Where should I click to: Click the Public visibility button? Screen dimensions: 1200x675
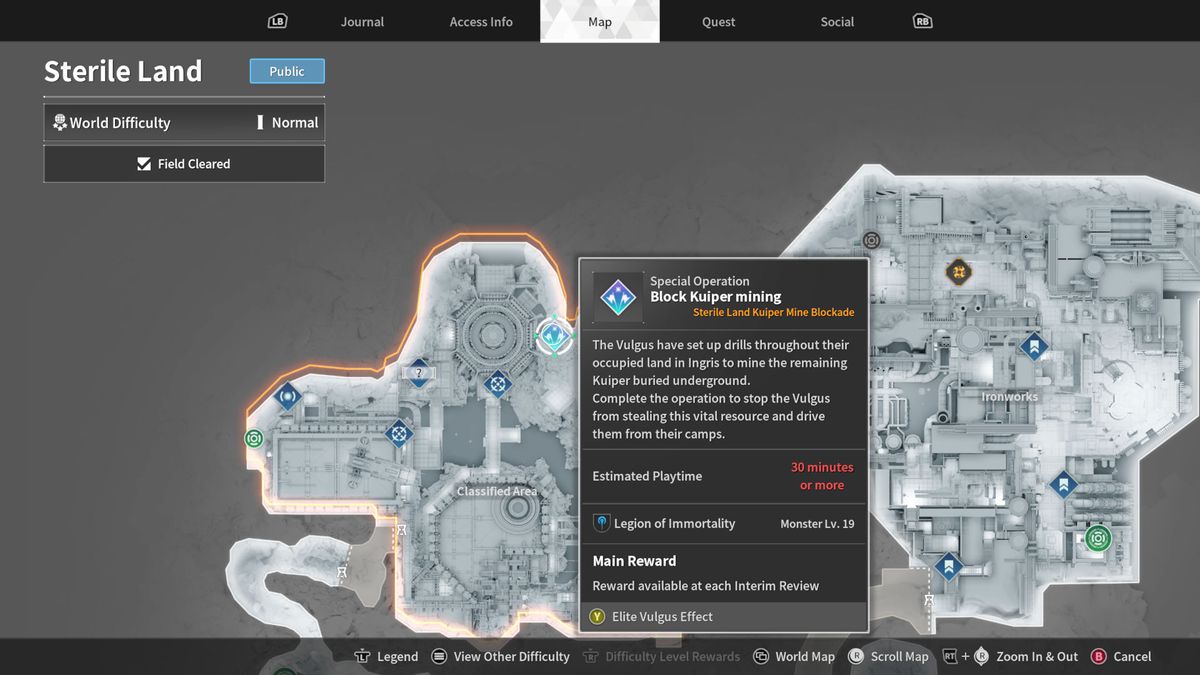pyautogui.click(x=287, y=70)
